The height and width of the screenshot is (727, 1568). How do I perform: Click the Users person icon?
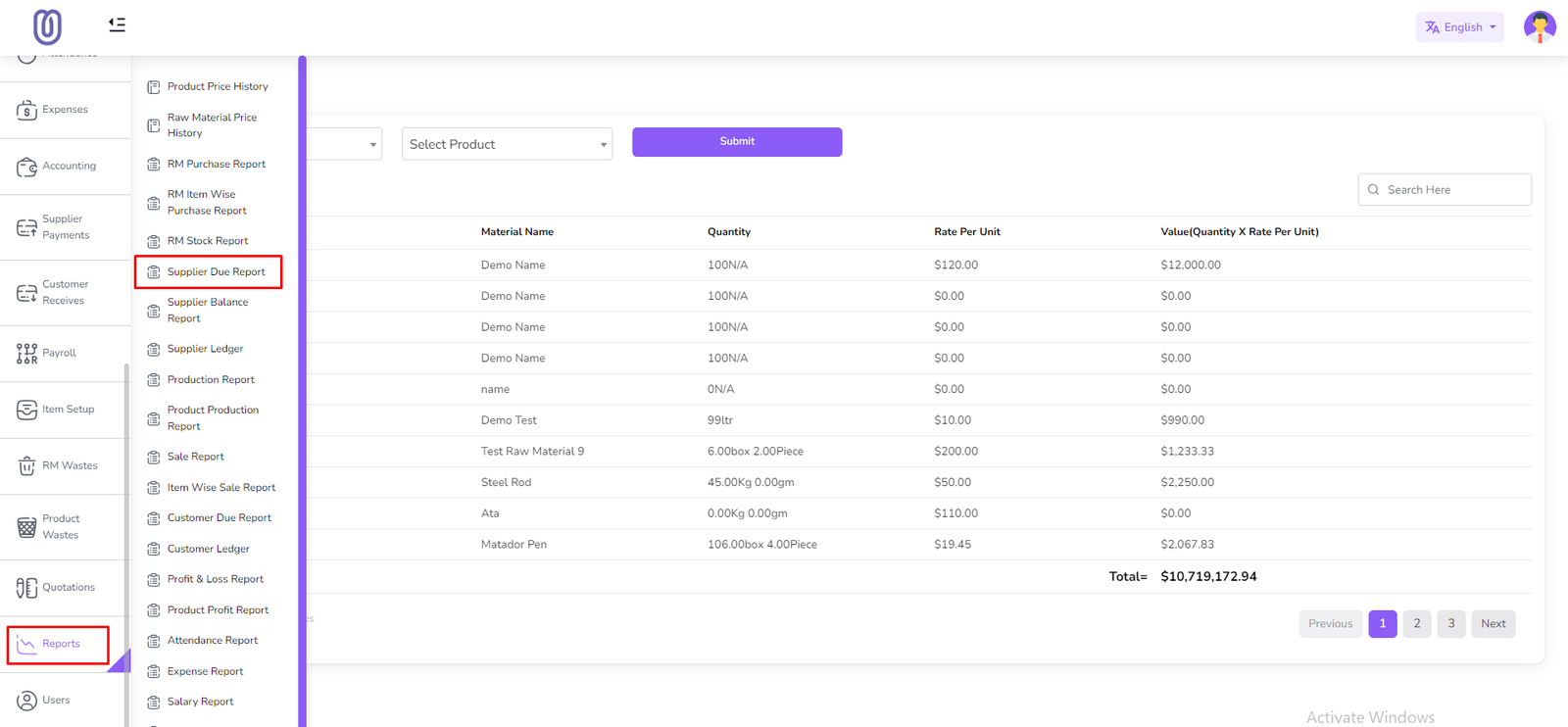26,701
